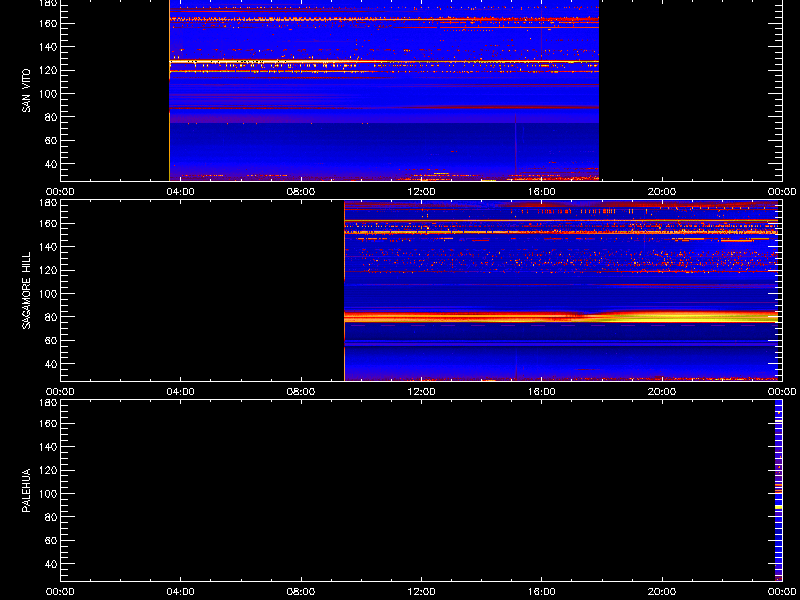Click the yellow 152 MHz line in Sagamore Hill spectrogram

point(561,232)
